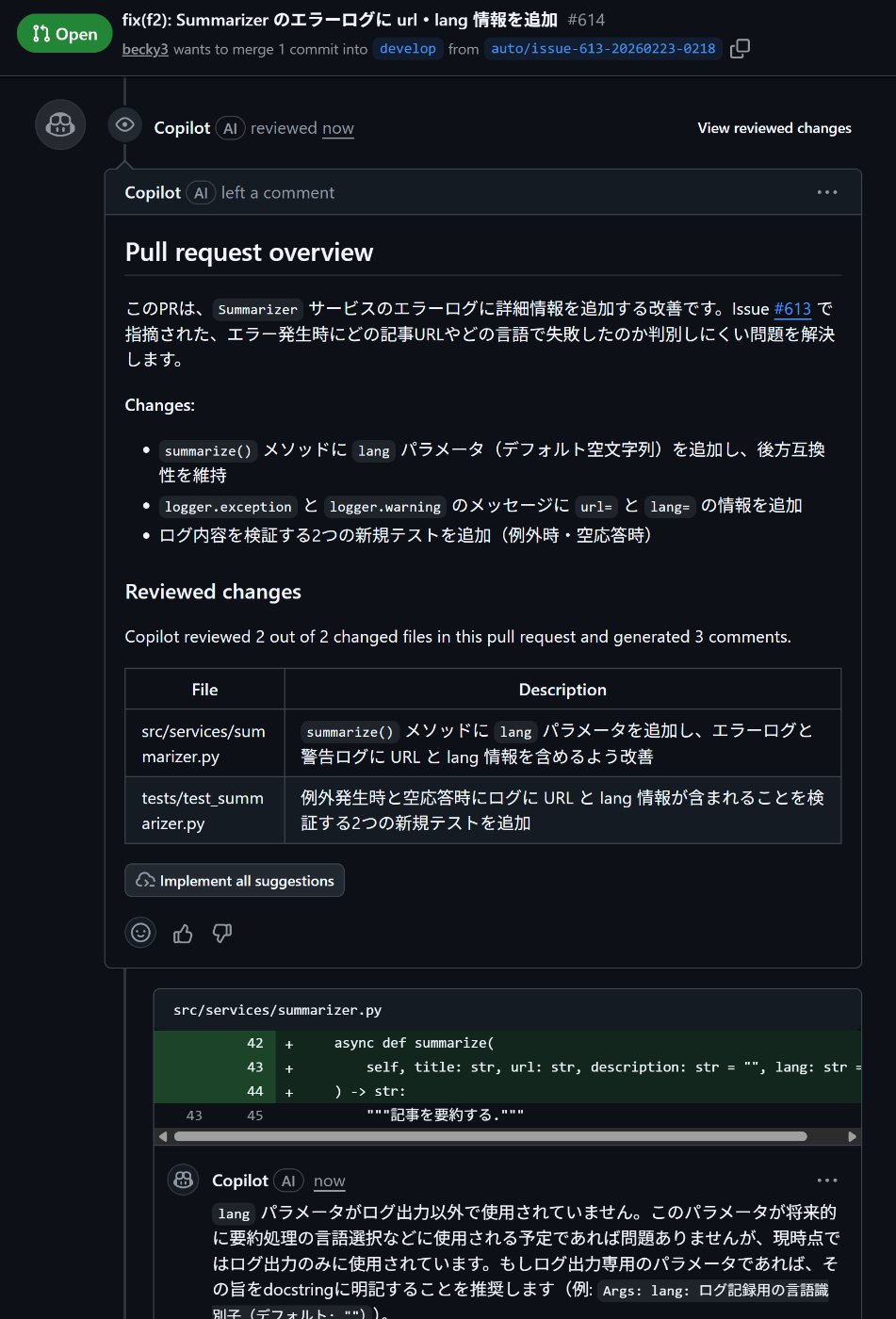Click the pull request number #614
This screenshot has height=1319, width=896.
point(586,20)
